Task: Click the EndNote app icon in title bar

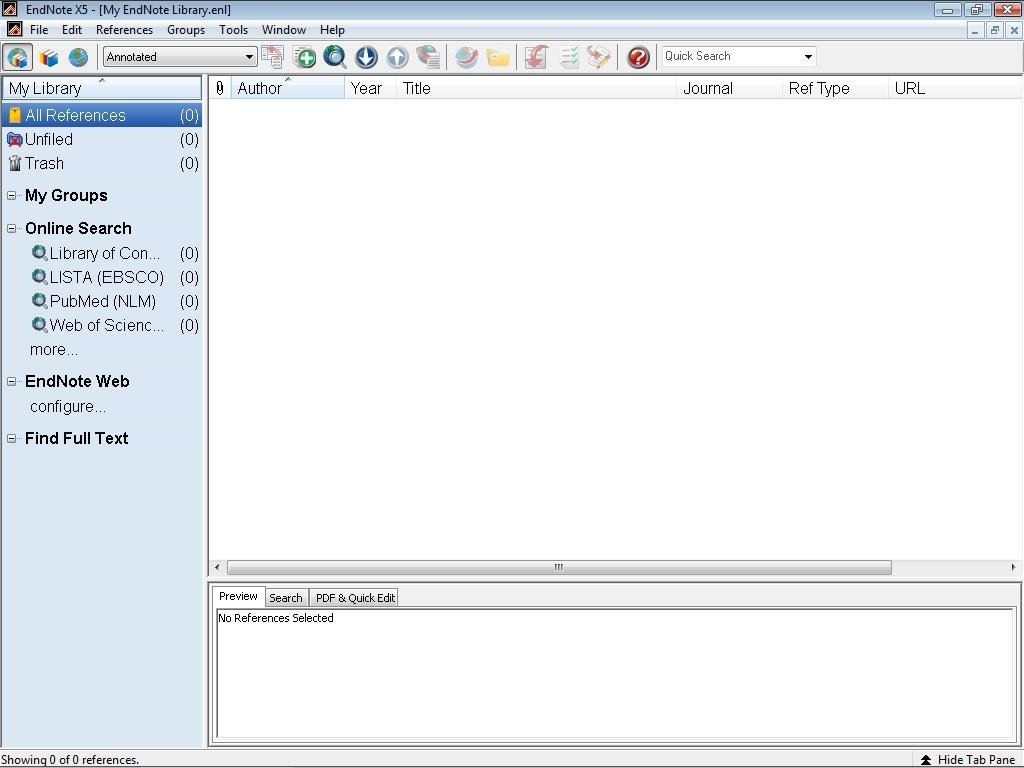Action: 10,9
